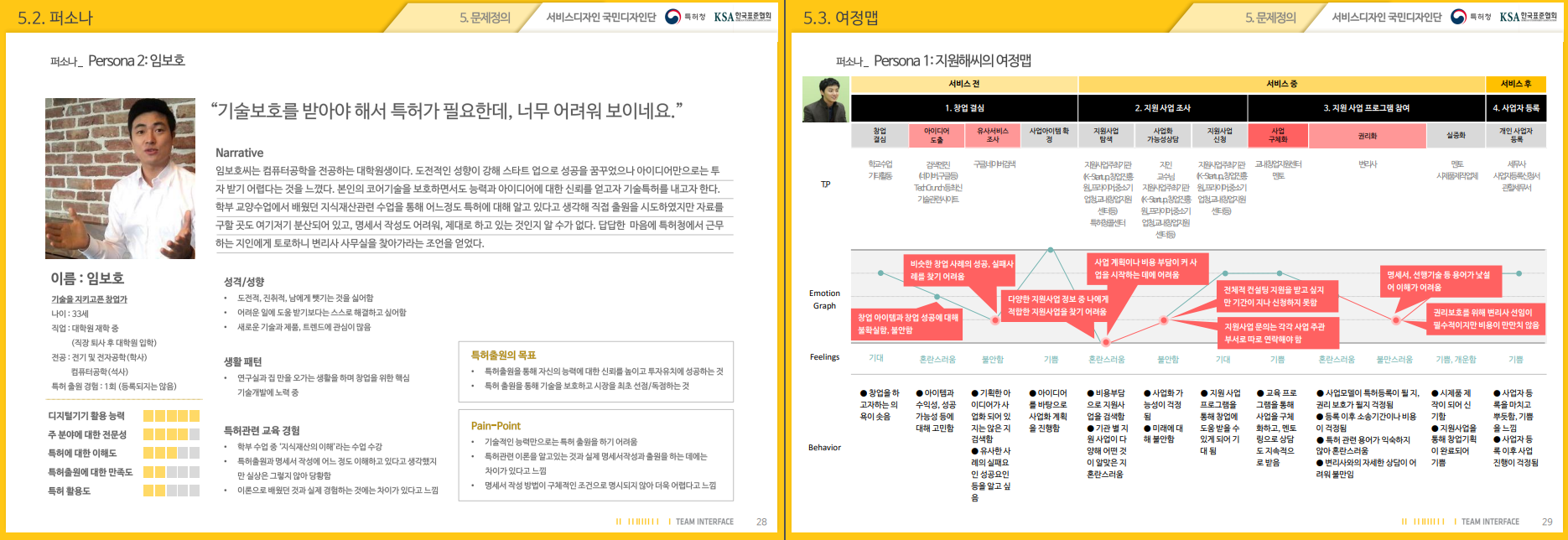
Task: Click the 'TEAM INTERFACE' footer on page 28
Action: [x=704, y=522]
